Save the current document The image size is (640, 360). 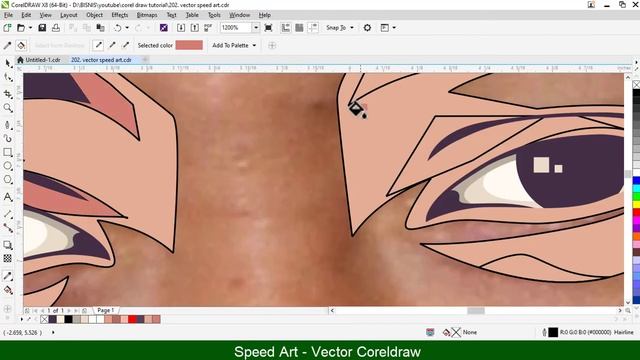pyautogui.click(x=42, y=28)
